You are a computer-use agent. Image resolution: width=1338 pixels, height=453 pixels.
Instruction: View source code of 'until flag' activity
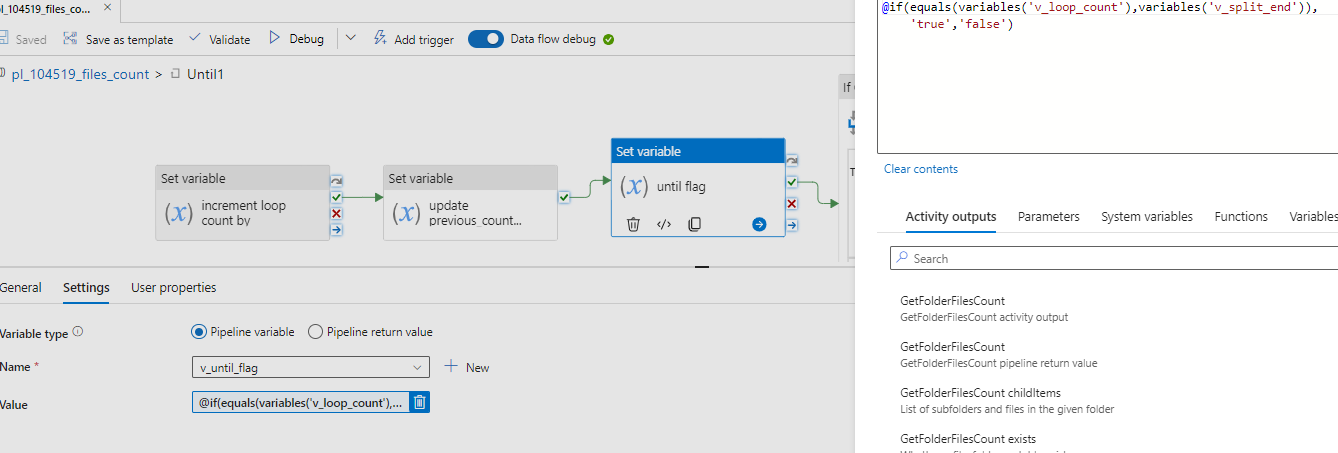tap(663, 224)
